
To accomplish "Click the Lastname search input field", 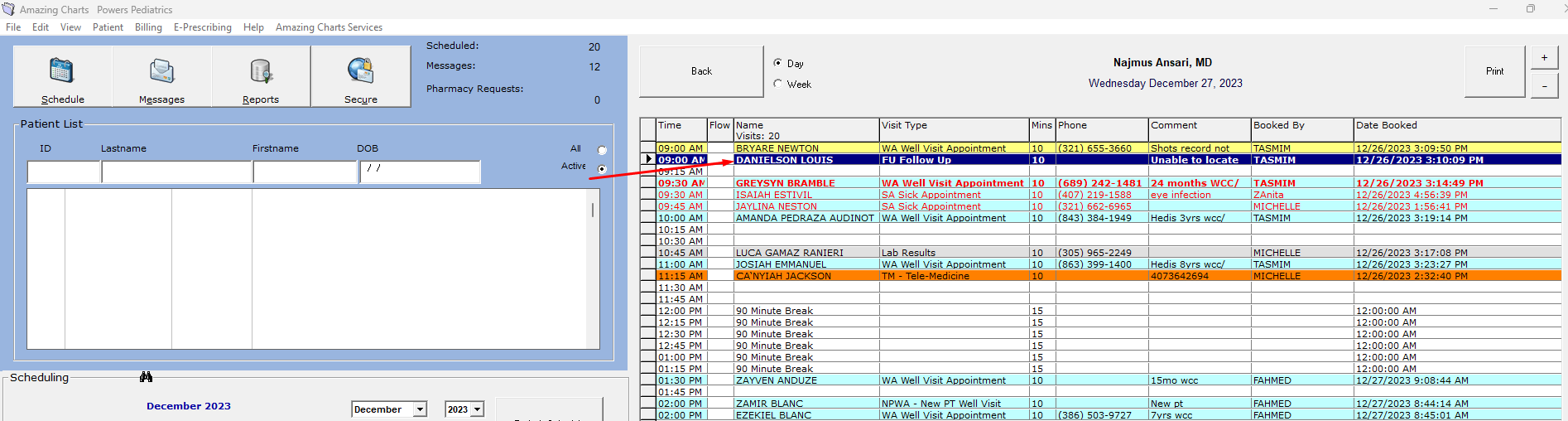I will [x=176, y=172].
